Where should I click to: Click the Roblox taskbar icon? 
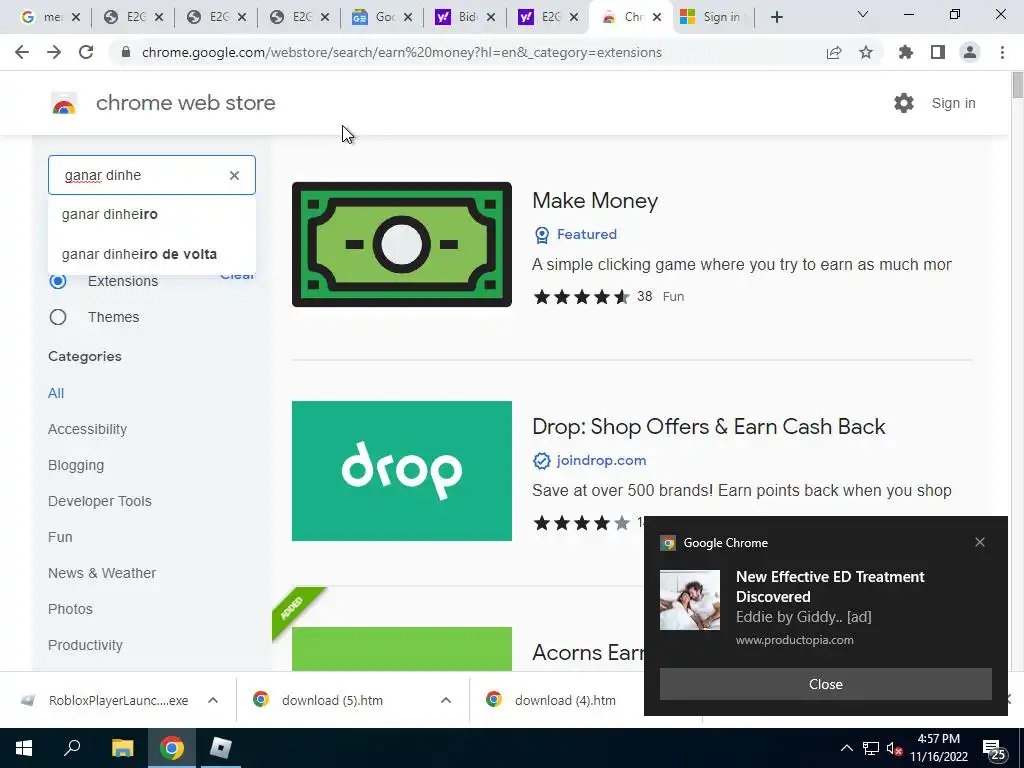pos(221,748)
